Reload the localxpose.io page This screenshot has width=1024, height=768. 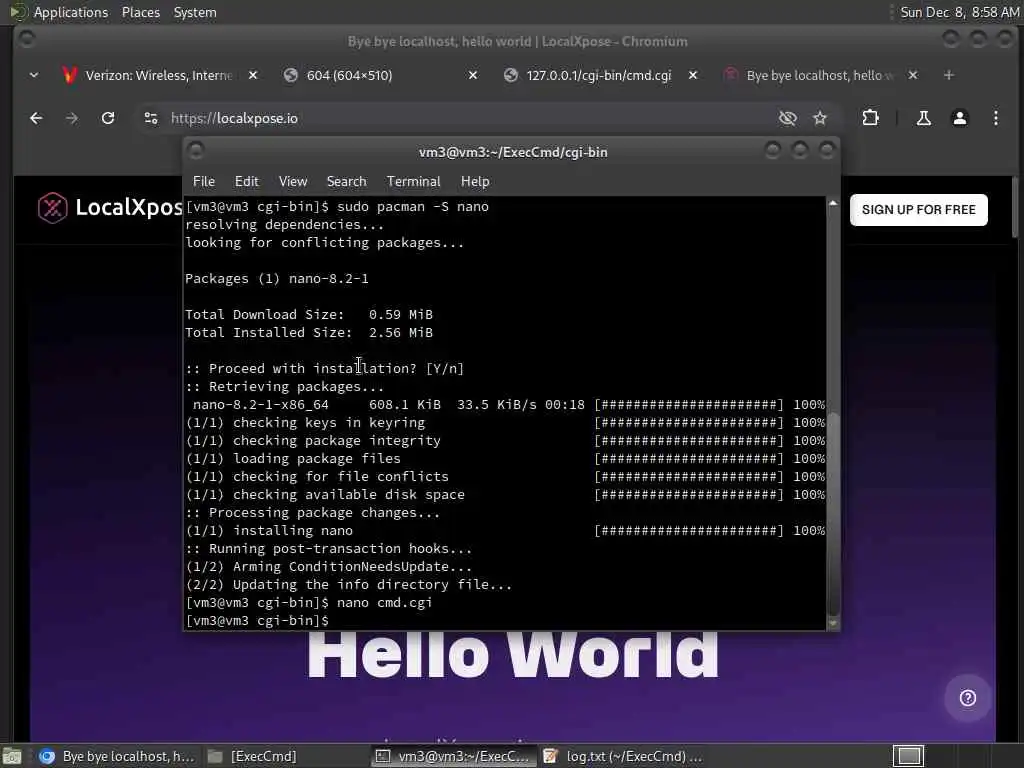click(x=108, y=118)
